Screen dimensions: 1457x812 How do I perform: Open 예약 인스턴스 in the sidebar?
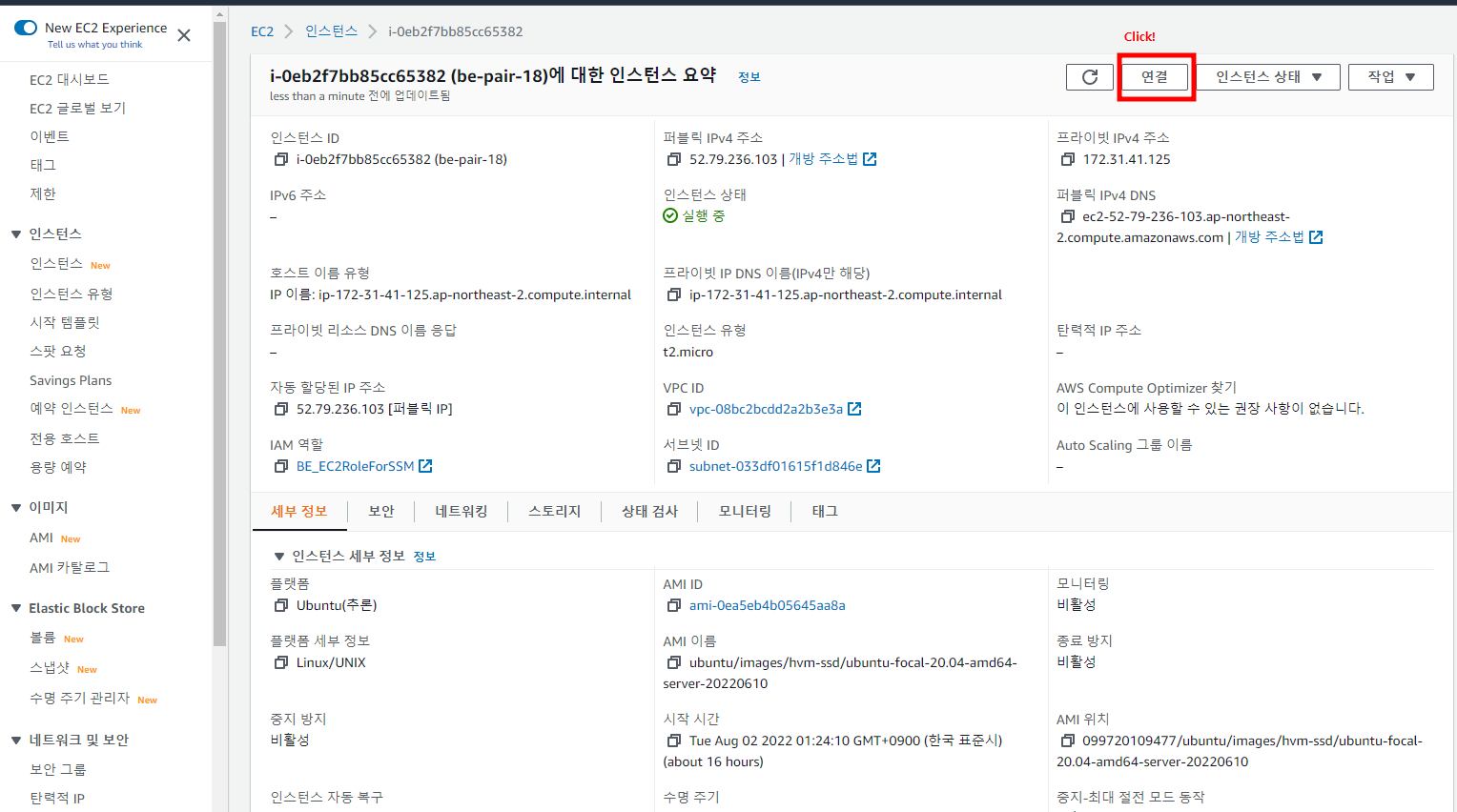[x=72, y=409]
